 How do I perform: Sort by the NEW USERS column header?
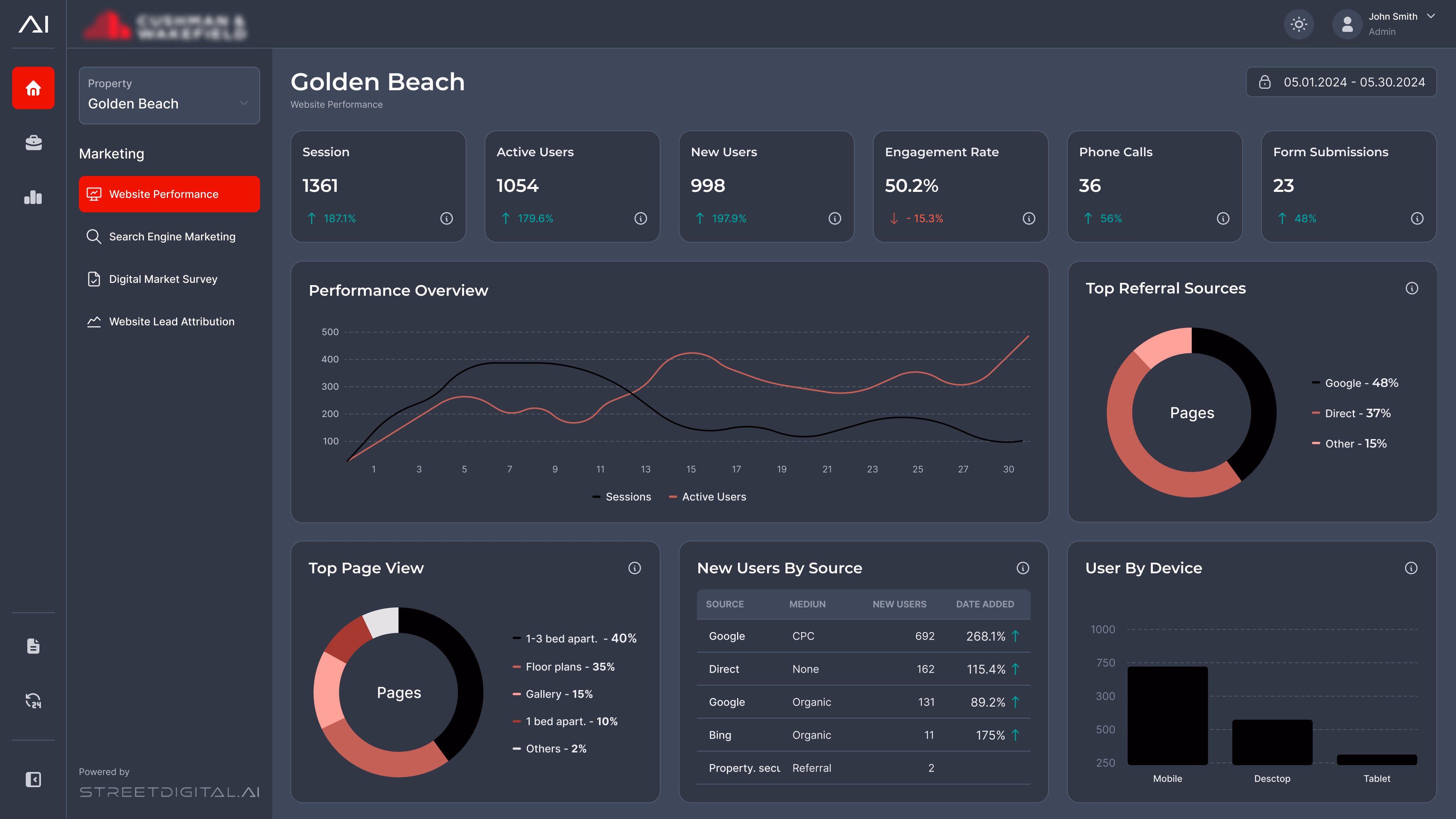tap(899, 604)
